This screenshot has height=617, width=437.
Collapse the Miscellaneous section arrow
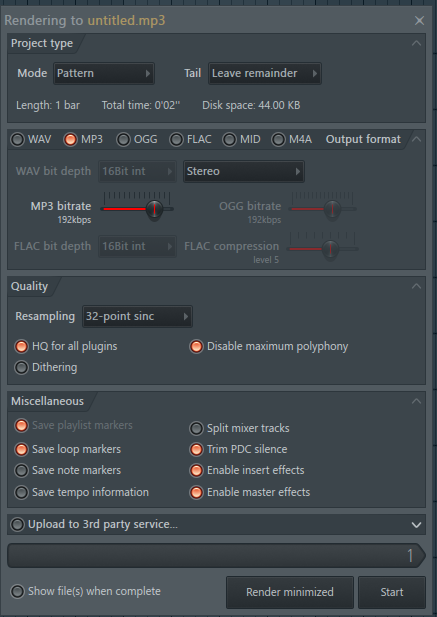coord(416,401)
